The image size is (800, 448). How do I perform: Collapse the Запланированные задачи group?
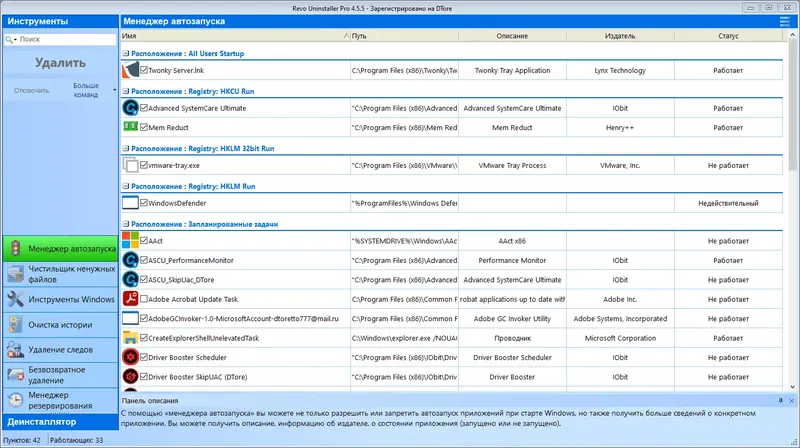pos(126,223)
